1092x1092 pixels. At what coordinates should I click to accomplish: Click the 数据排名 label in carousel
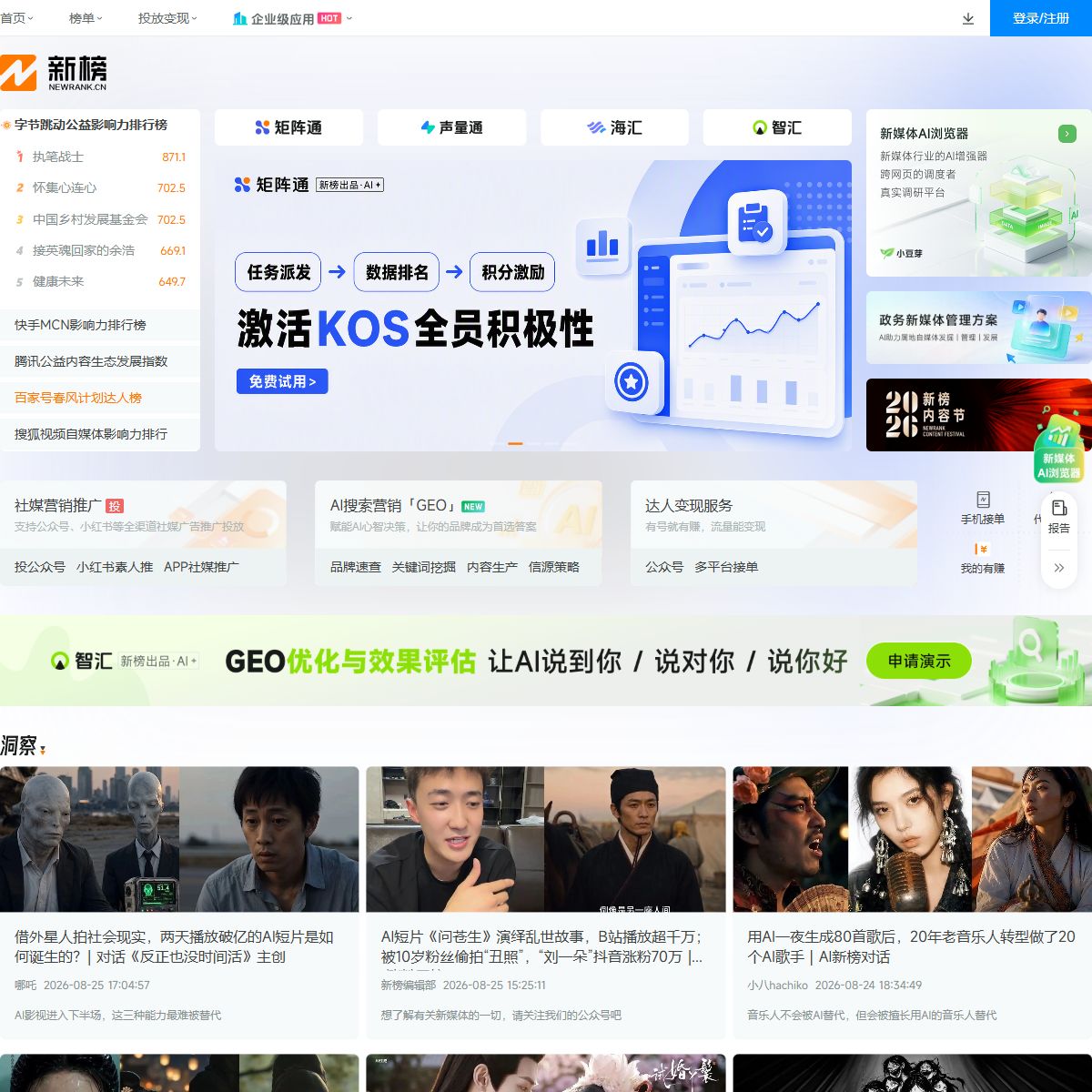(397, 272)
